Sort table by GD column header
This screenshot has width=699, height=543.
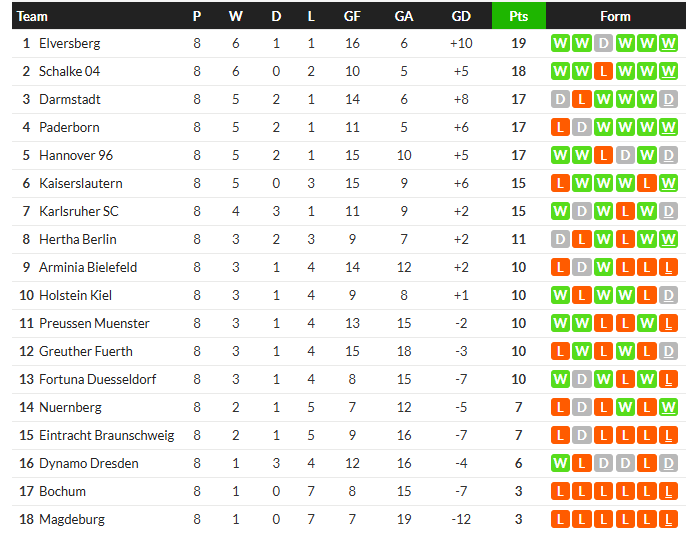(x=461, y=16)
